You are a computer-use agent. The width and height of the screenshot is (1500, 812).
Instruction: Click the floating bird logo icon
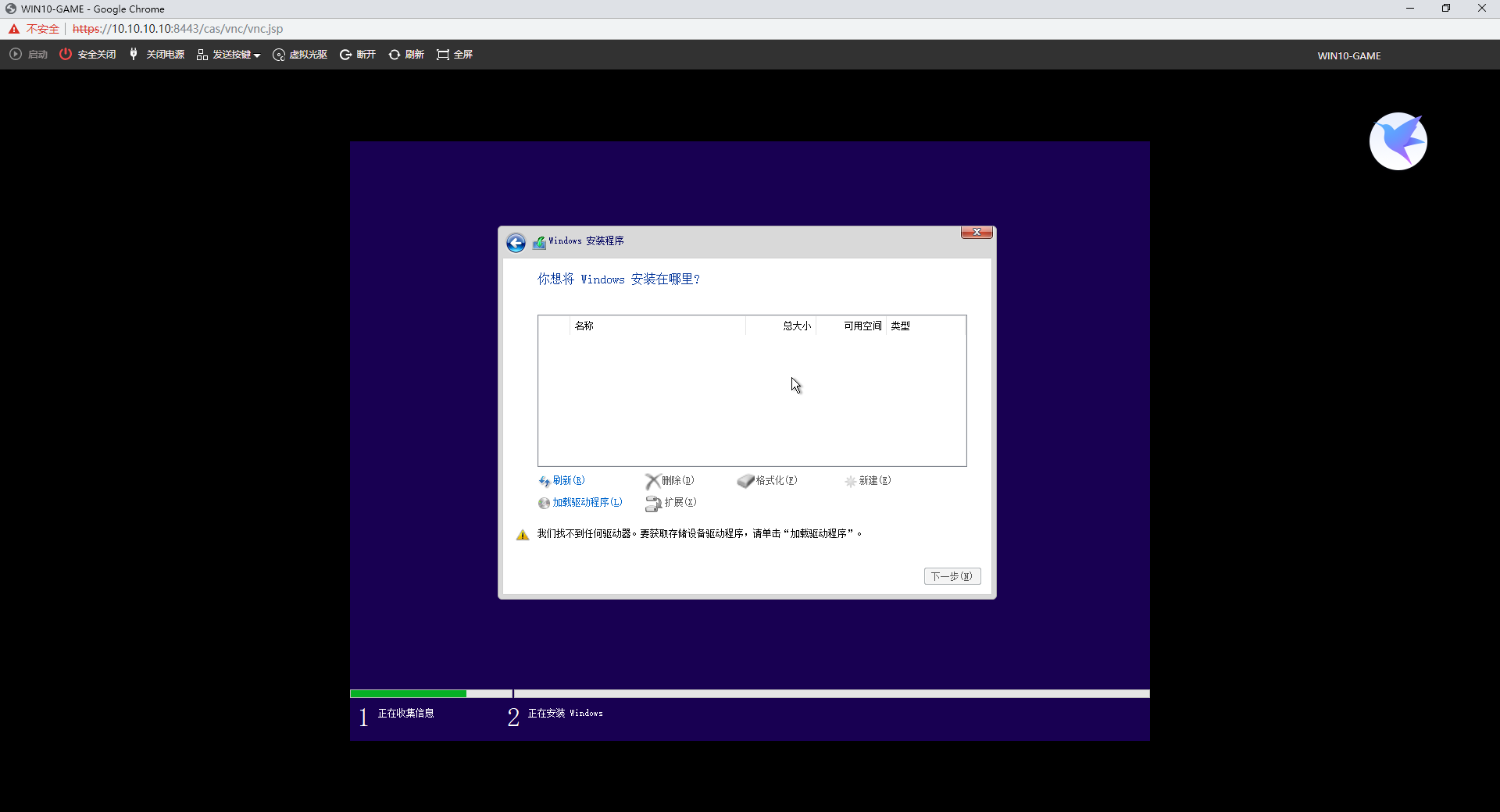[1398, 141]
